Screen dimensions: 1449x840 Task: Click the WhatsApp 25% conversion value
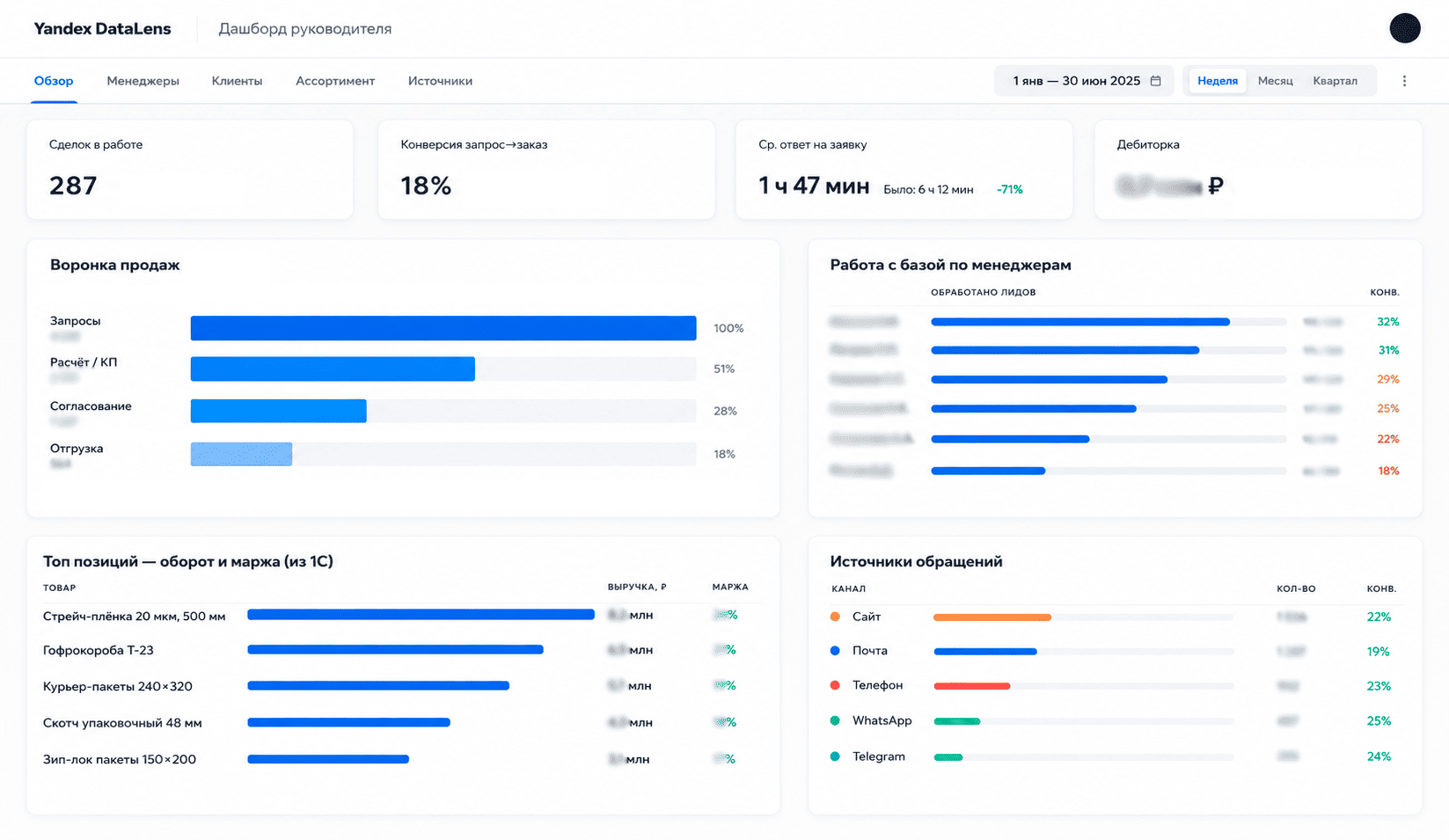pos(1379,720)
